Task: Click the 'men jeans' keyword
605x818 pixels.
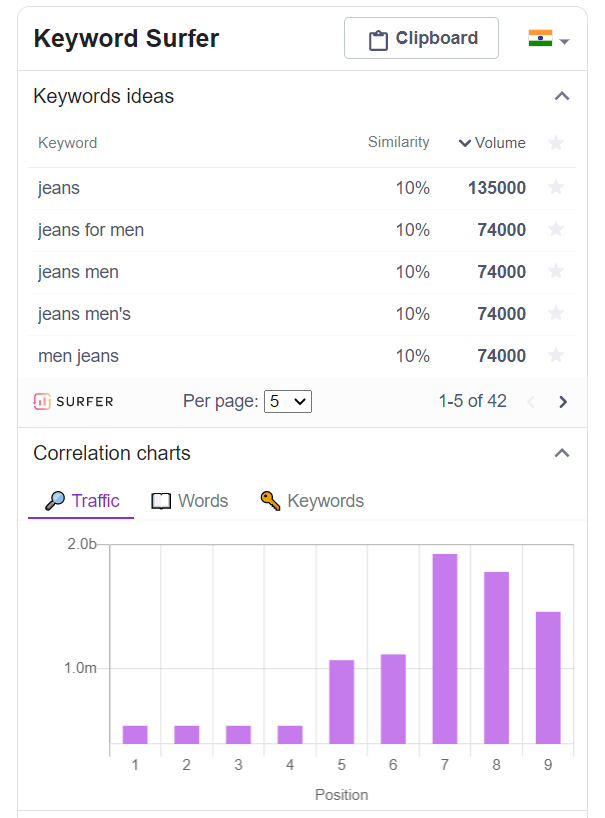Action: [78, 356]
